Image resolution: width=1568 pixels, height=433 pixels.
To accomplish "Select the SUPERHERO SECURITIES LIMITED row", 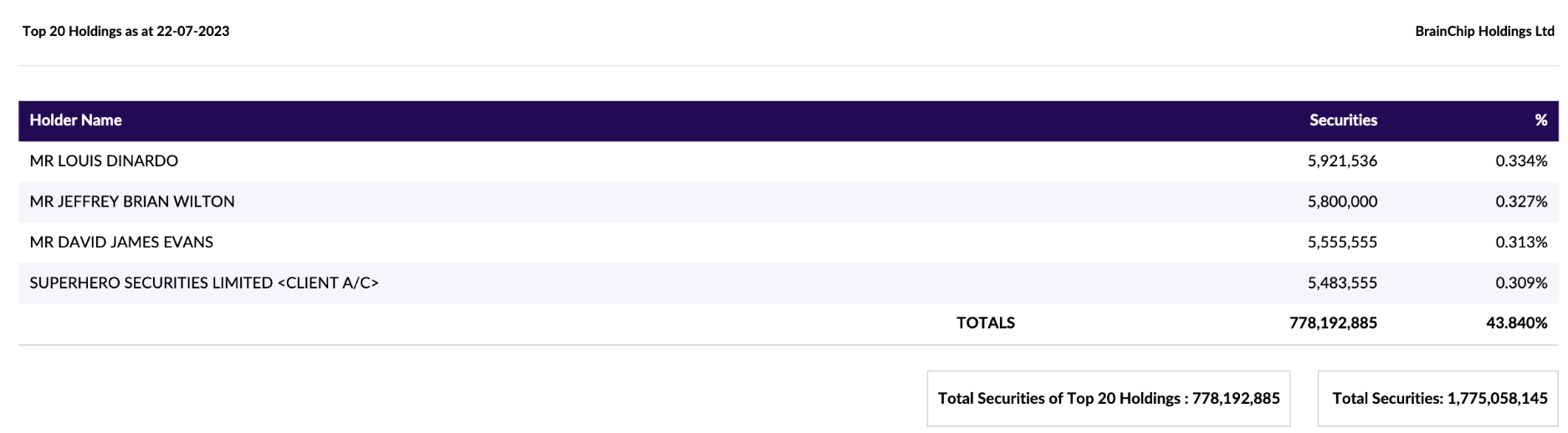I will 788,283.
